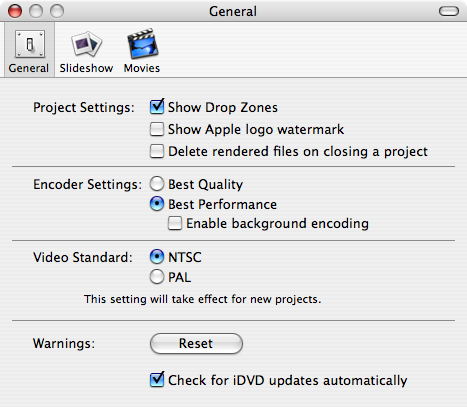
Task: Choose the NTSC video standard
Action: [157, 257]
